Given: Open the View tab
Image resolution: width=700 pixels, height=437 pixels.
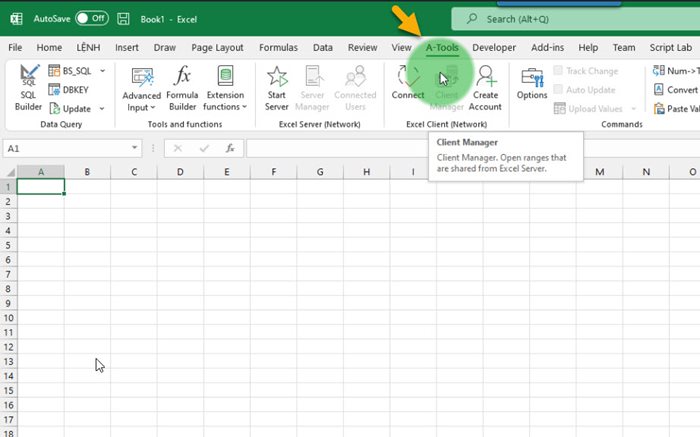Looking at the screenshot, I should (401, 47).
